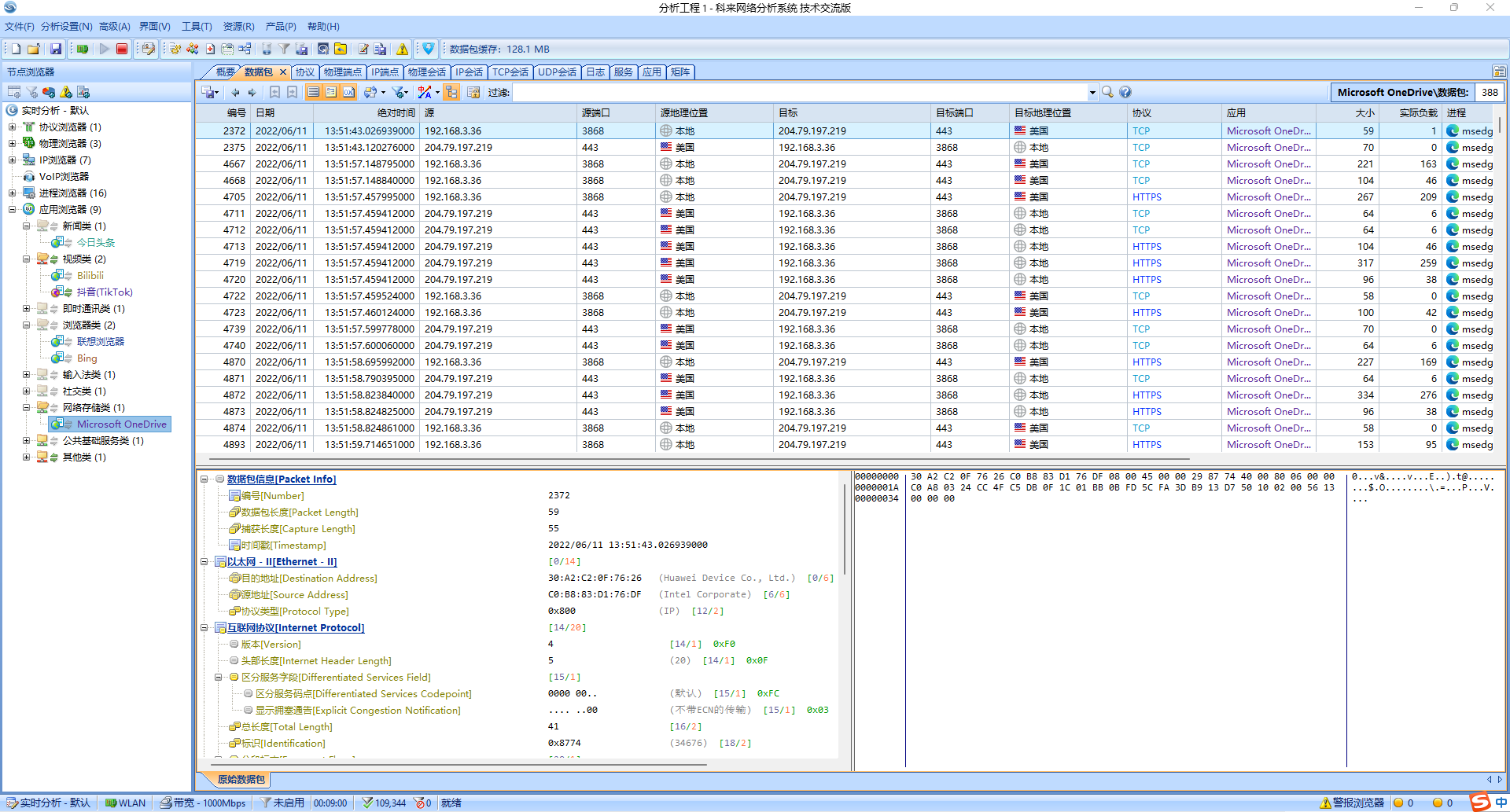Click the blue shield icon in toolbar
Image resolution: width=1510 pixels, height=812 pixels.
(428, 49)
